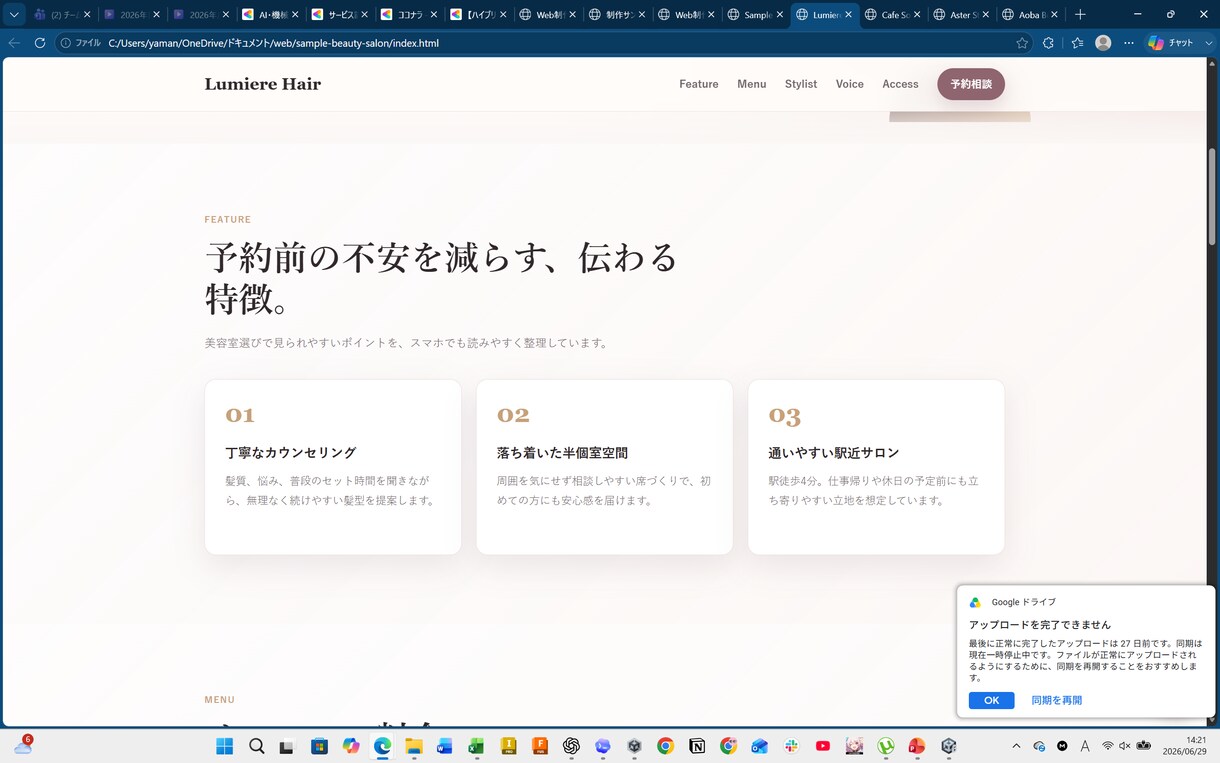This screenshot has height=763, width=1220.
Task: Open Microsoft Excel from the taskbar
Action: pos(476,746)
